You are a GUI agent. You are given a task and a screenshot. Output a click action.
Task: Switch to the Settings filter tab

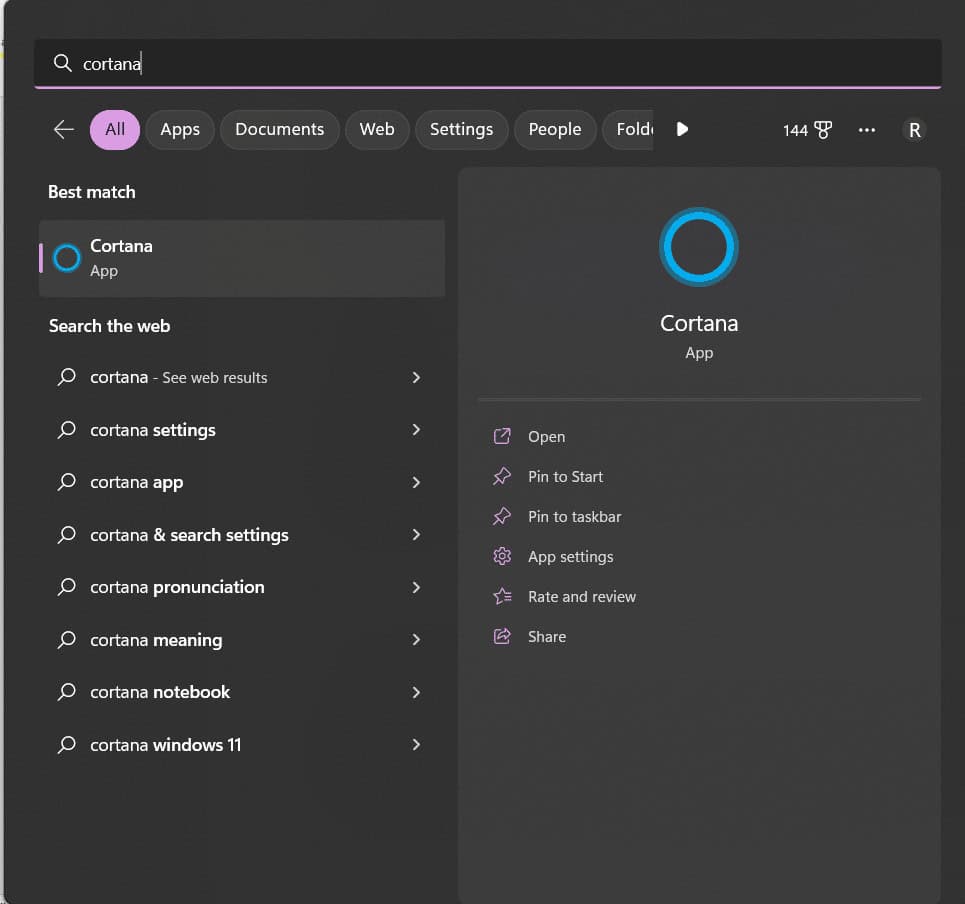[x=462, y=130]
